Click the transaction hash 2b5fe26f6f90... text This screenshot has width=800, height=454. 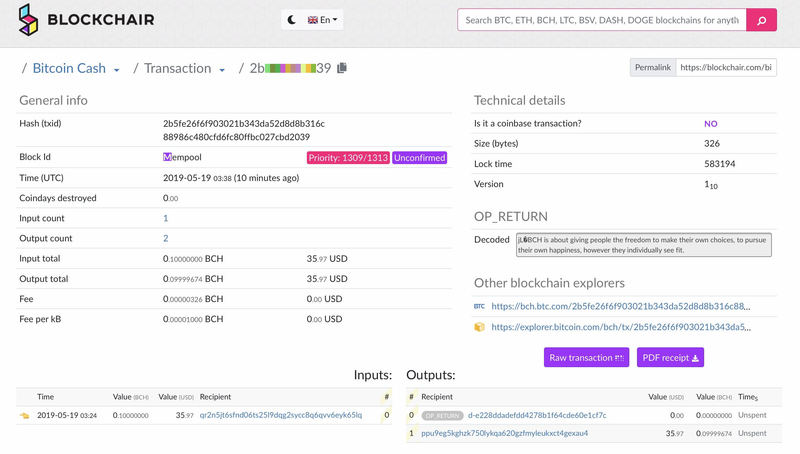pyautogui.click(x=244, y=130)
